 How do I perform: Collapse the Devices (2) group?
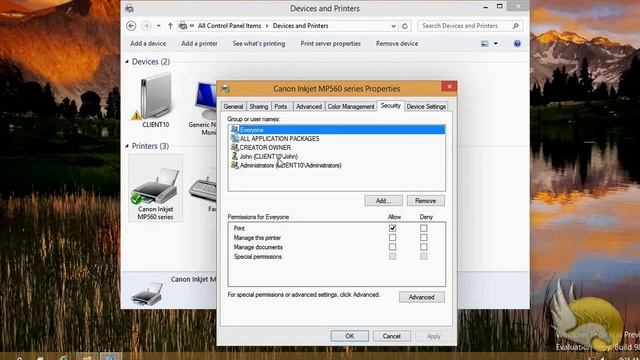pos(127,62)
